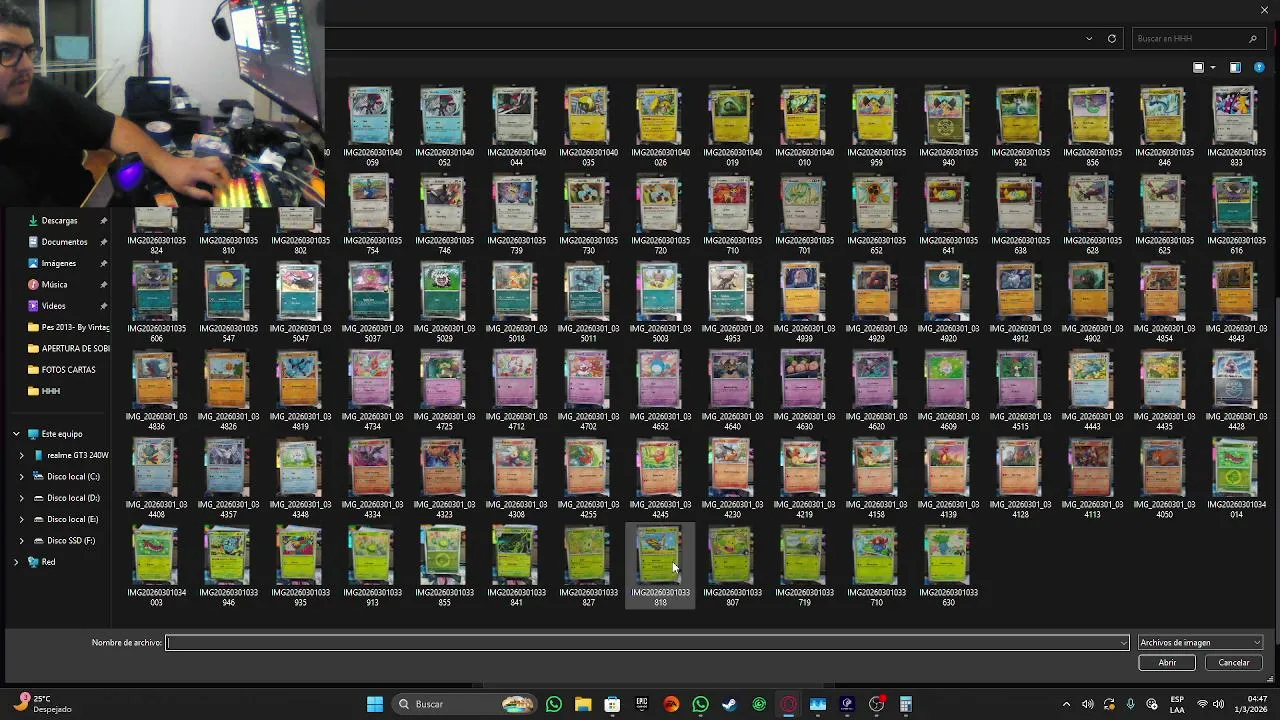Click the Cancelar button

click(x=1234, y=663)
